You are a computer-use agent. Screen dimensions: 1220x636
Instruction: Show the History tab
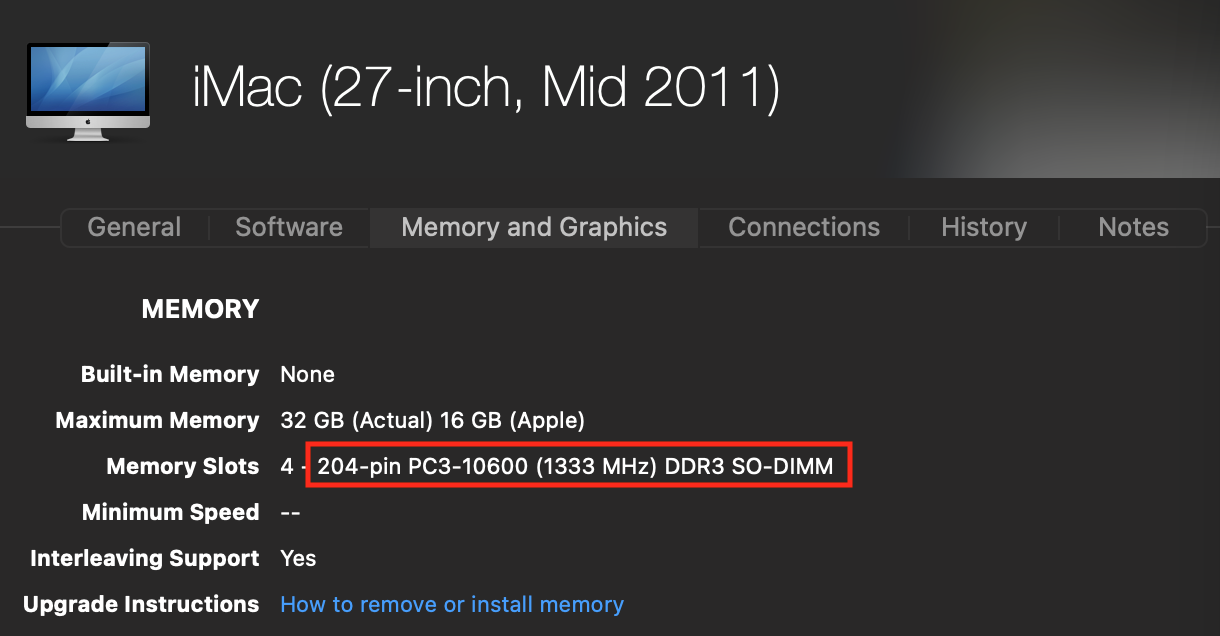tap(984, 227)
